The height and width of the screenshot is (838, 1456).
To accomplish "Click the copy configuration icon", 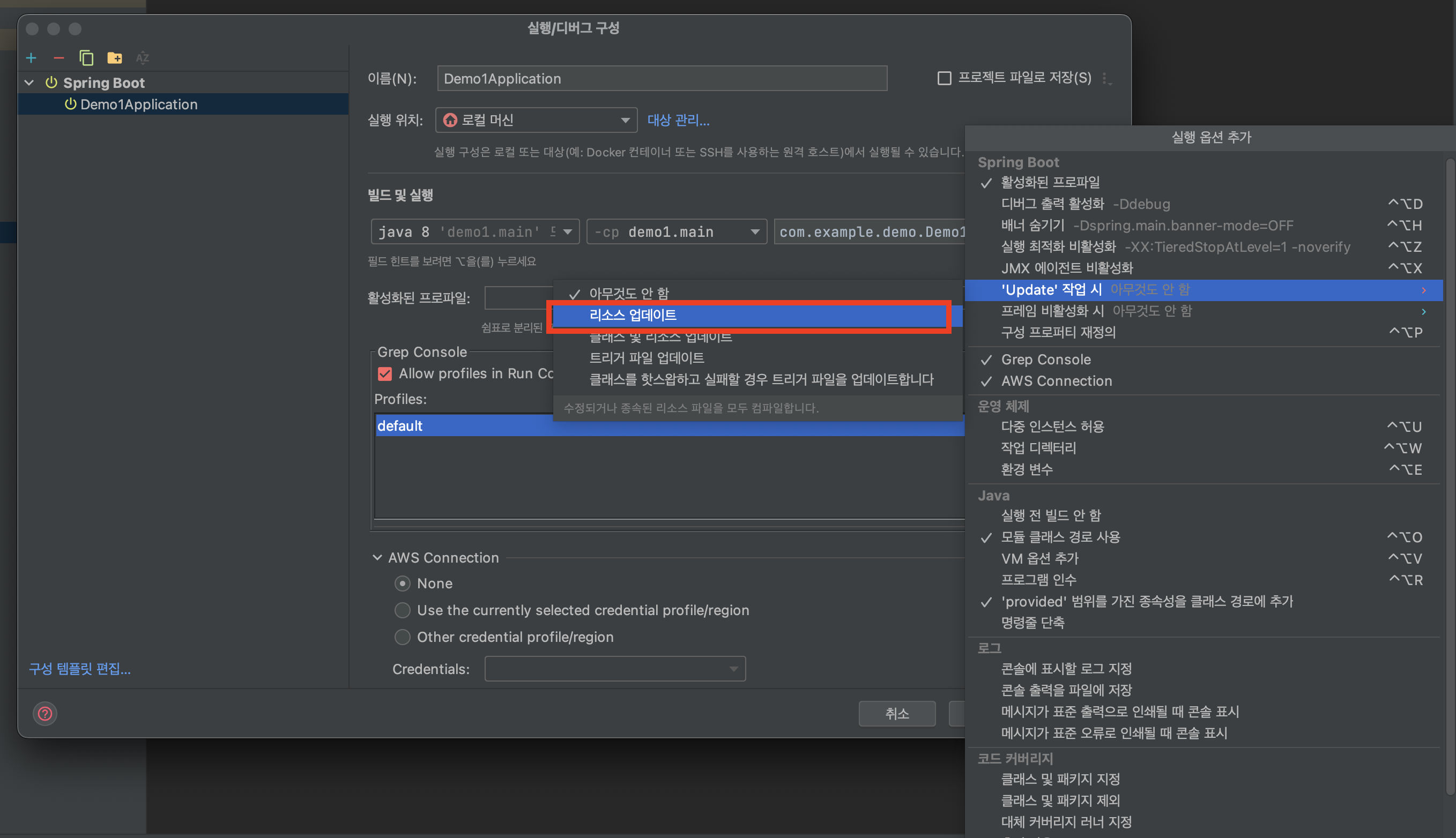I will pos(86,58).
